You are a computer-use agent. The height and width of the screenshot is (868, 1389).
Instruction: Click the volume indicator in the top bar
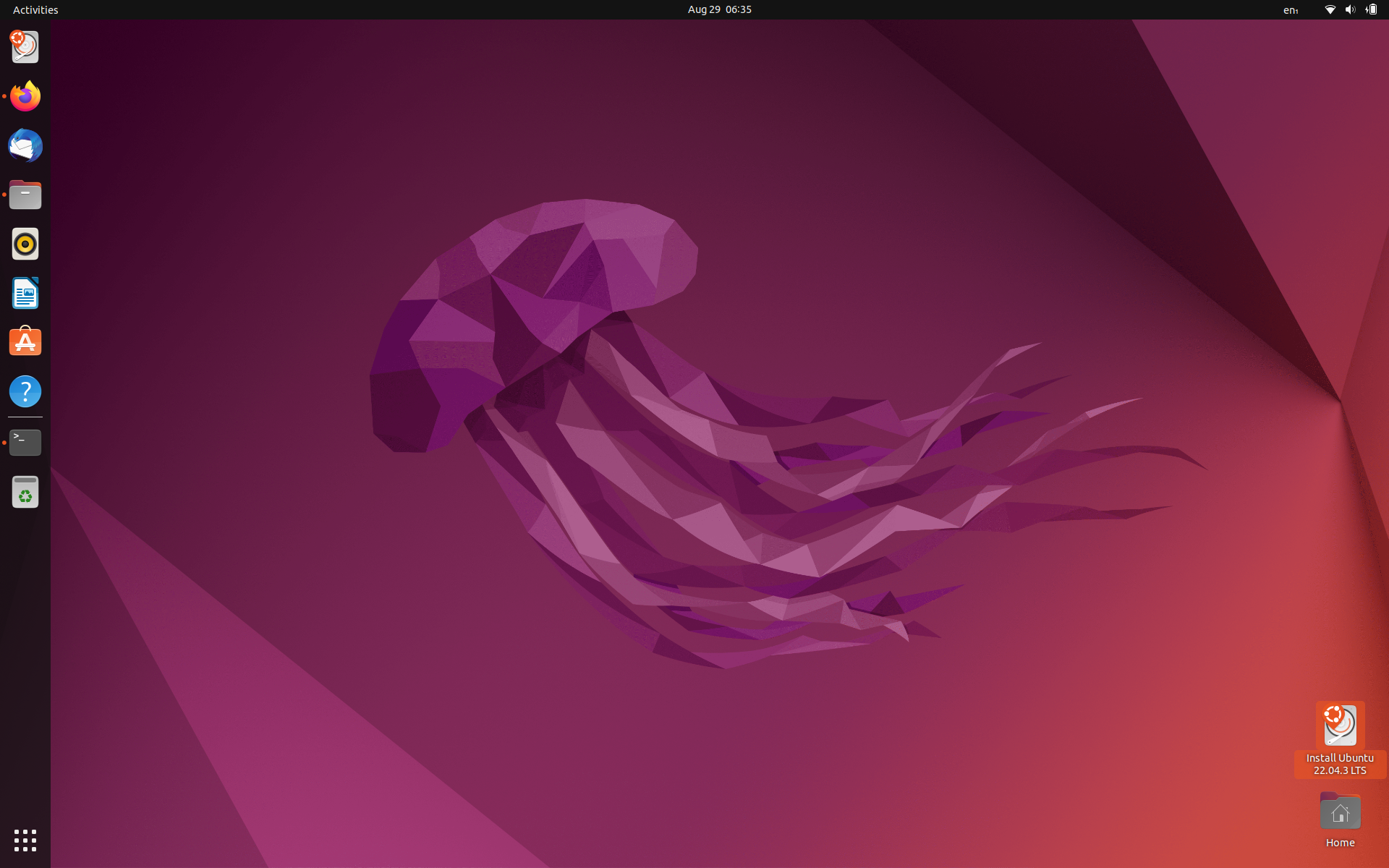(x=1351, y=9)
